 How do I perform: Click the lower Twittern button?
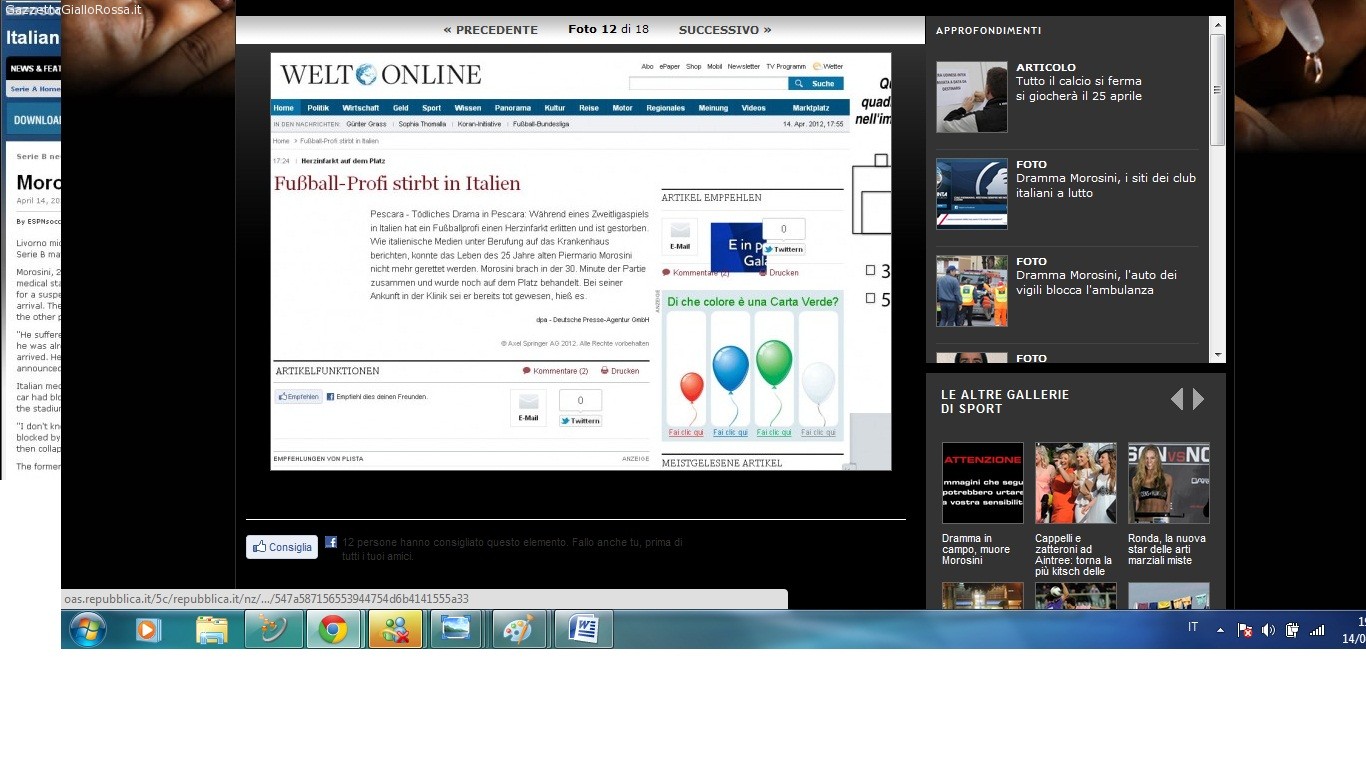(581, 421)
